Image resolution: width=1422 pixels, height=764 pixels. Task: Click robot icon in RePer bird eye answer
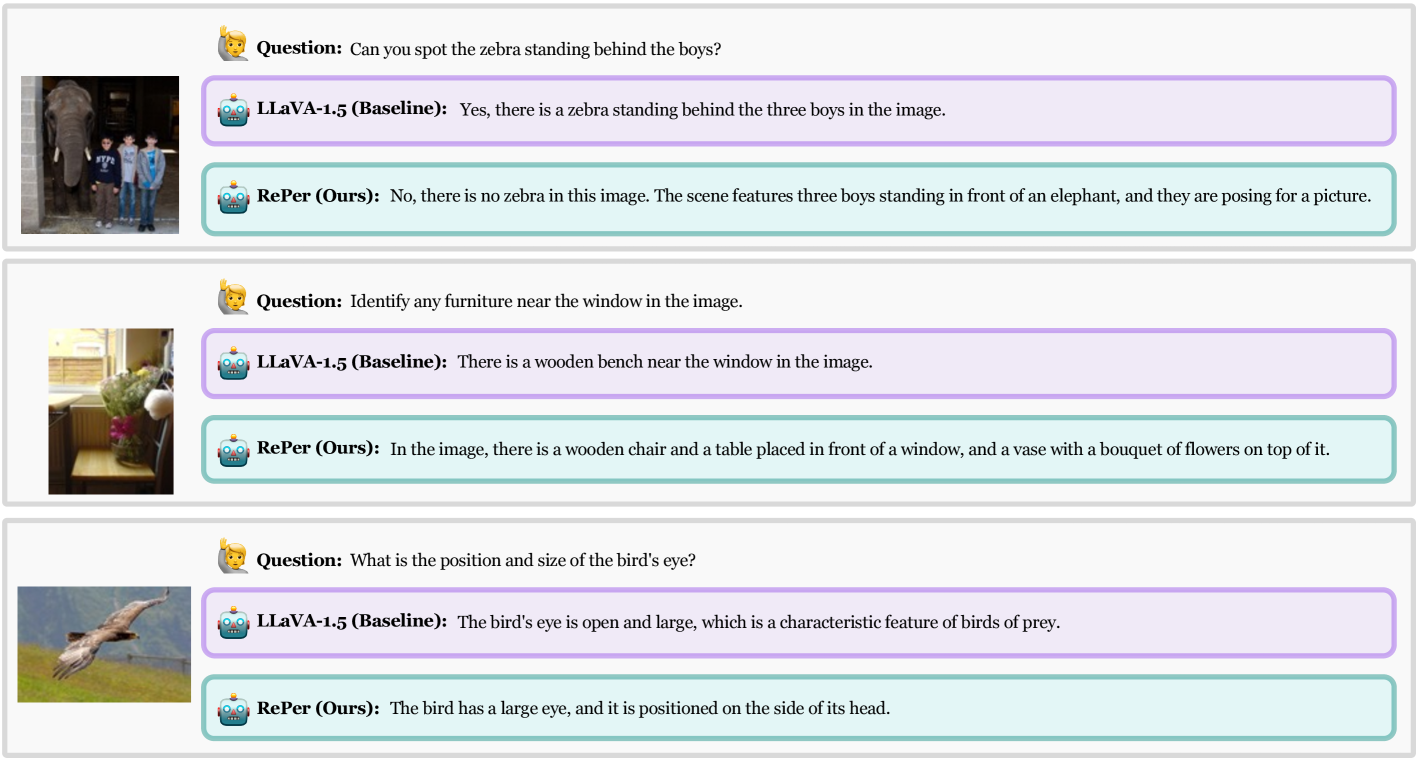coord(234,709)
